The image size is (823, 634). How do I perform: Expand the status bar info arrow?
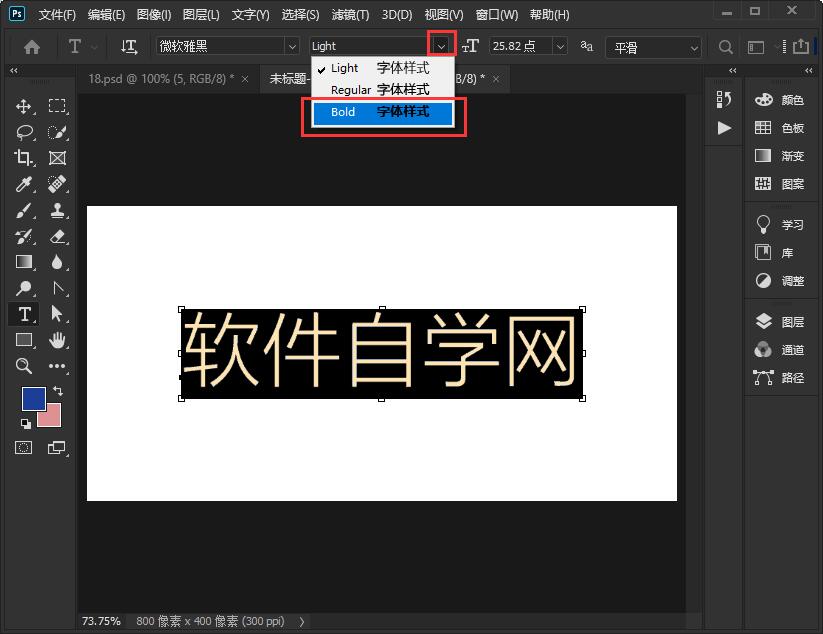[302, 622]
